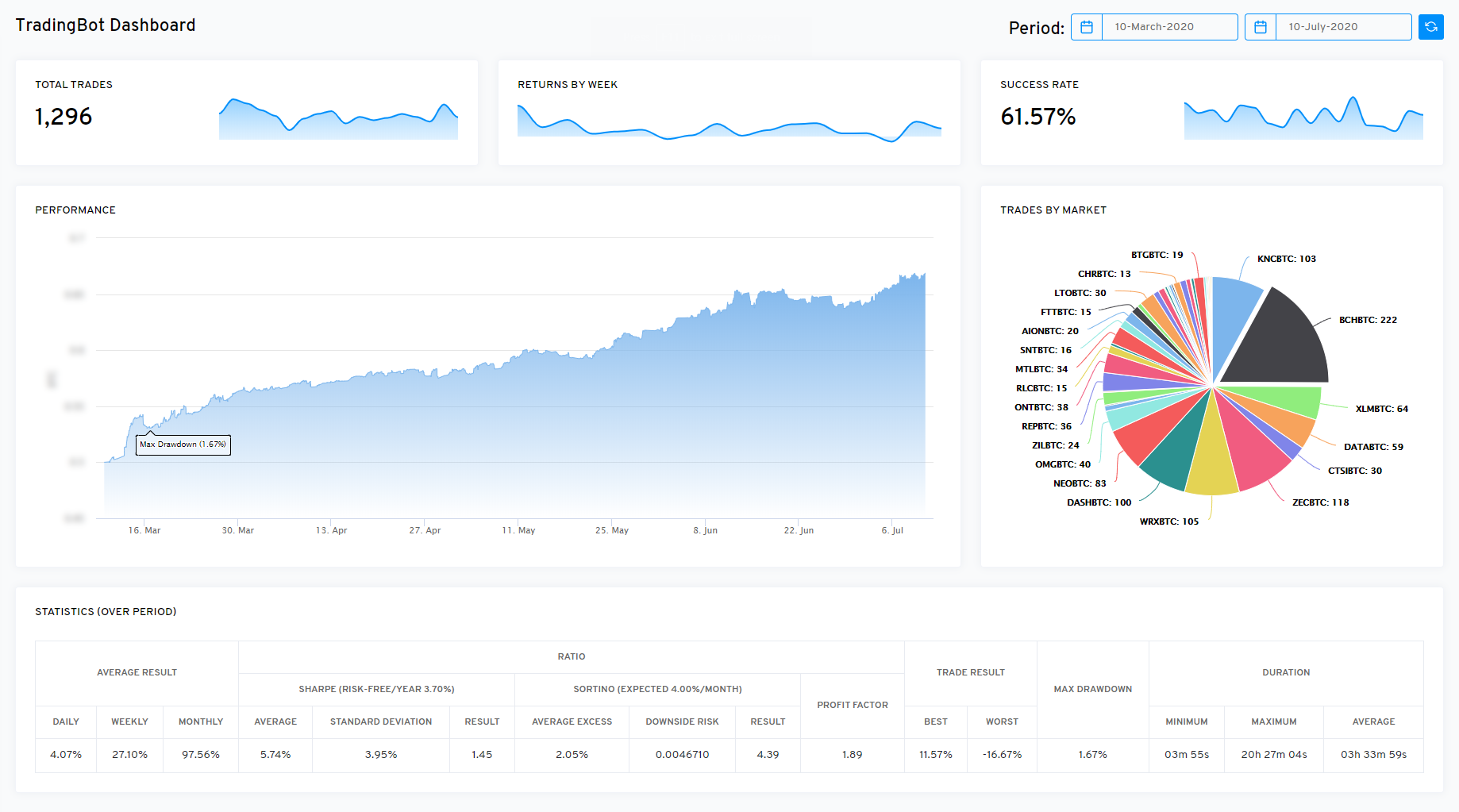Click the Total Trades sparkline chart
Image resolution: width=1459 pixels, height=812 pixels.
pos(338,119)
